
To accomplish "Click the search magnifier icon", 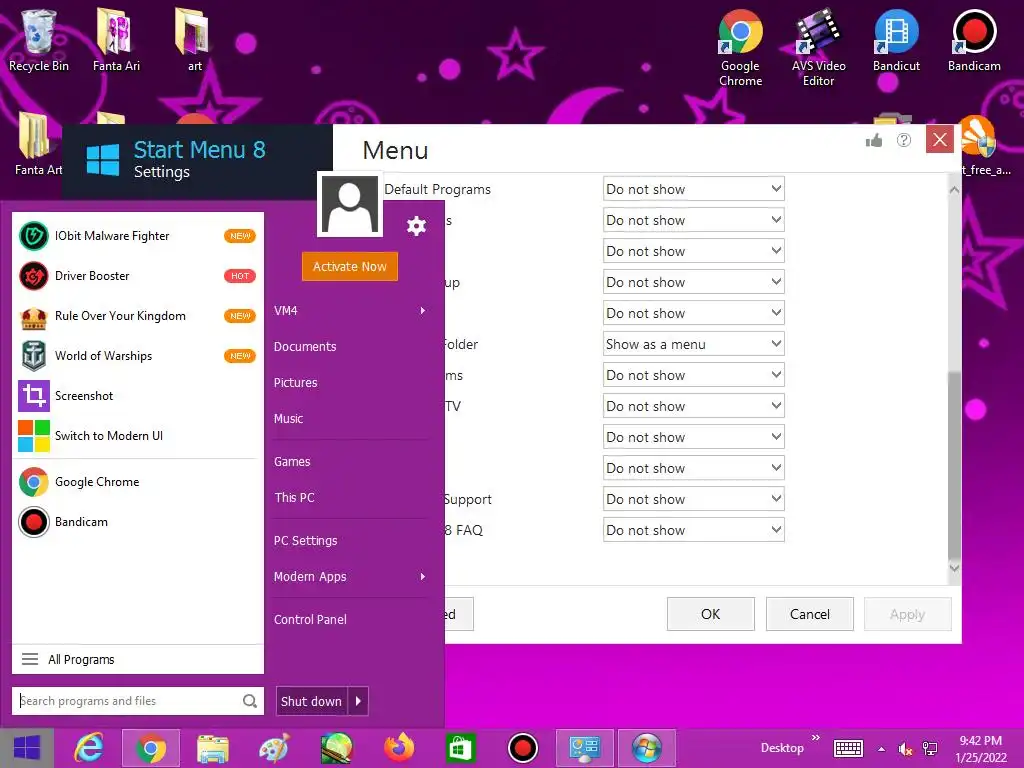I will [x=249, y=701].
